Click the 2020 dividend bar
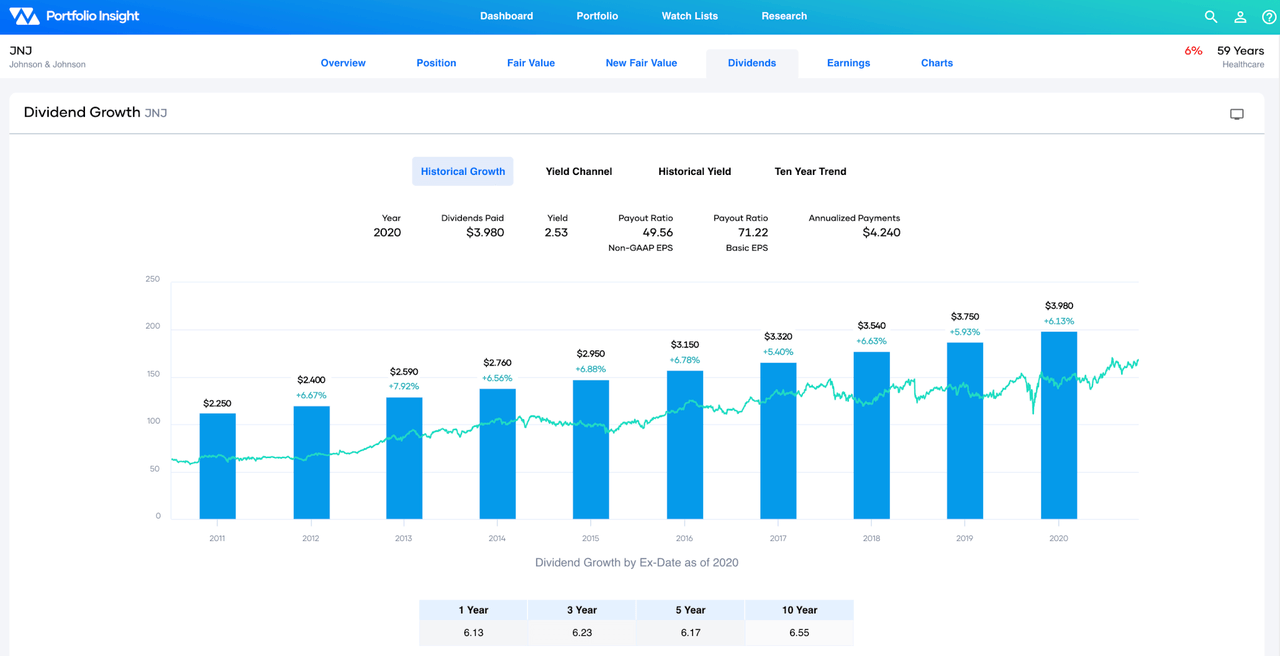1280x656 pixels. click(x=1058, y=425)
